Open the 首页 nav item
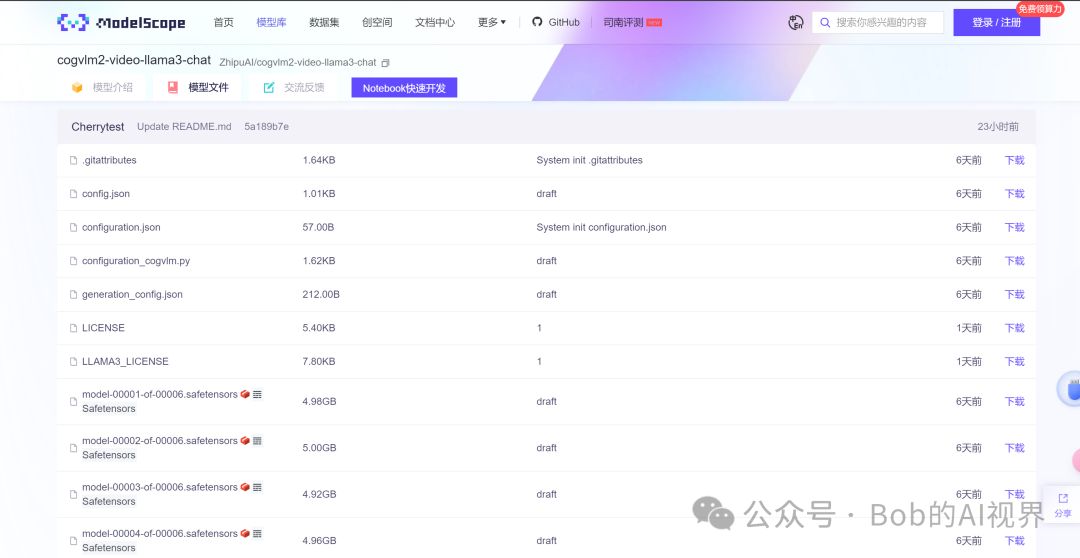 coord(223,22)
